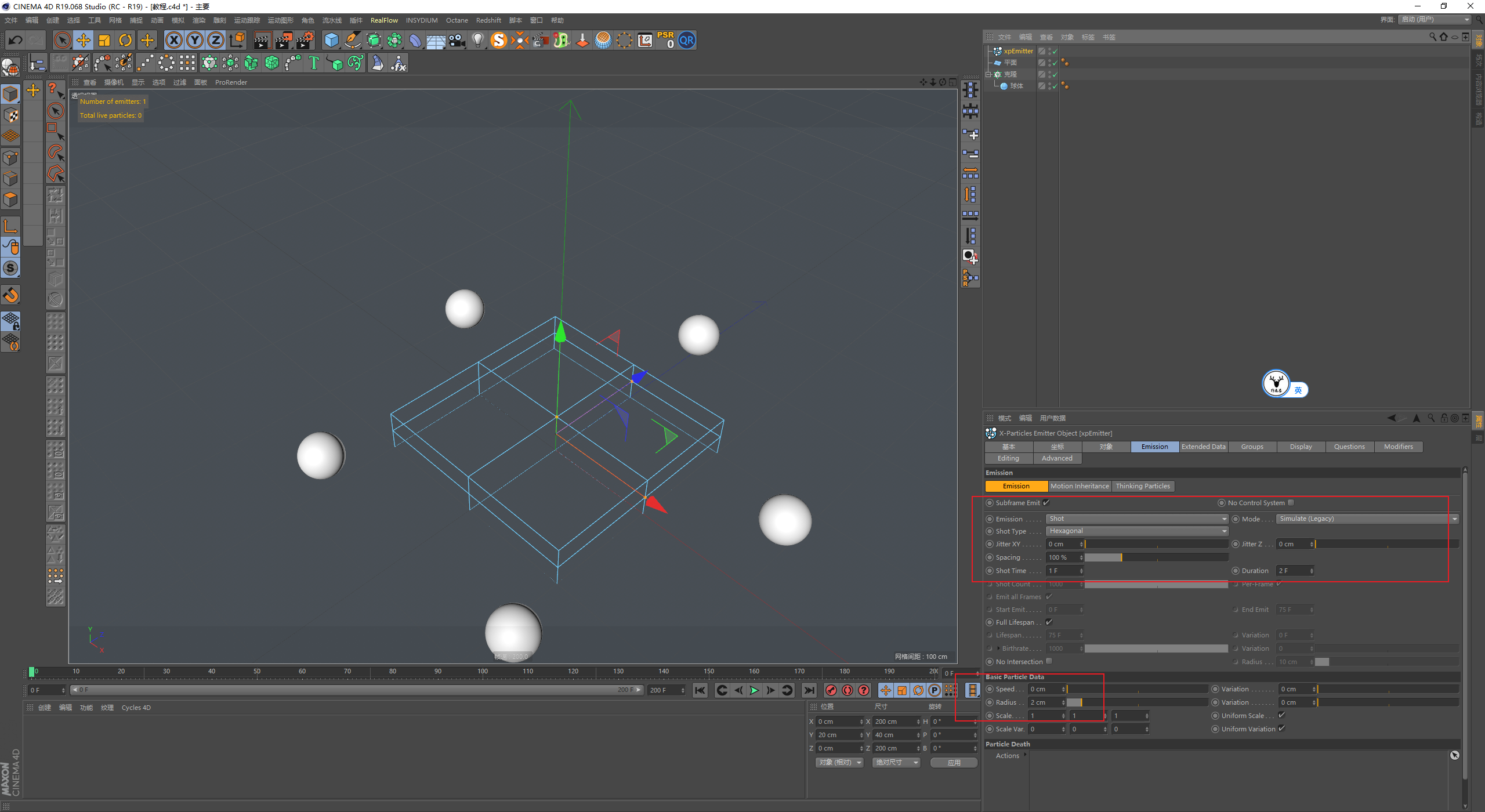Toggle X-axis lock icon

coord(173,40)
